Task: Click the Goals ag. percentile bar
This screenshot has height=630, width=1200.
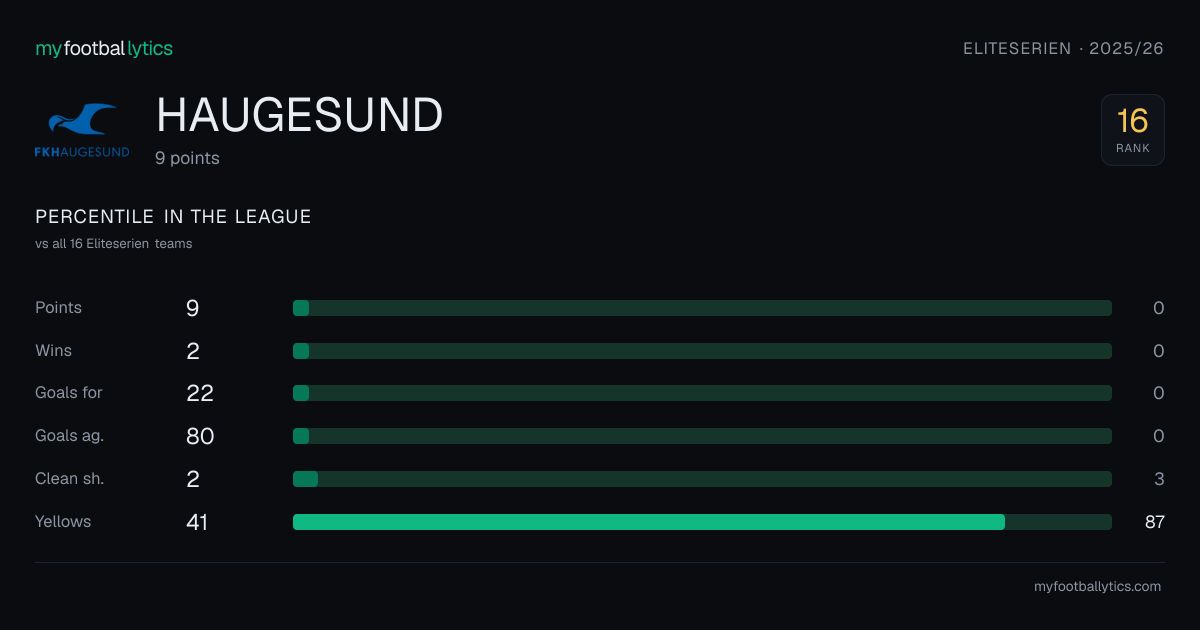Action: 702,436
